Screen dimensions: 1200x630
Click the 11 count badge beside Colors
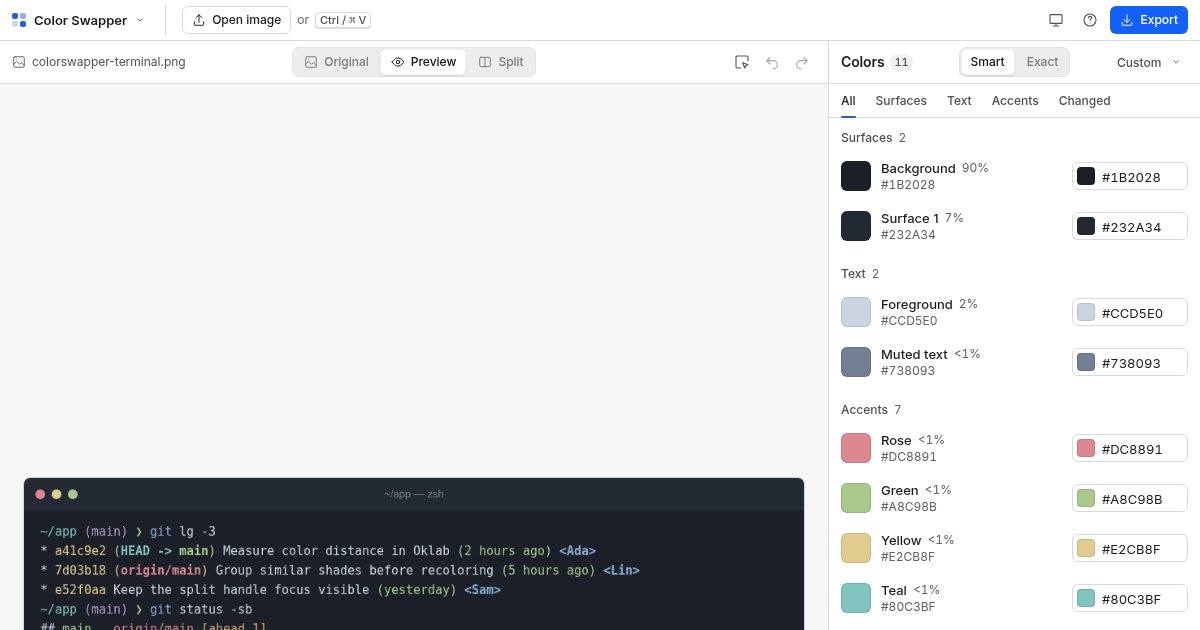click(901, 62)
